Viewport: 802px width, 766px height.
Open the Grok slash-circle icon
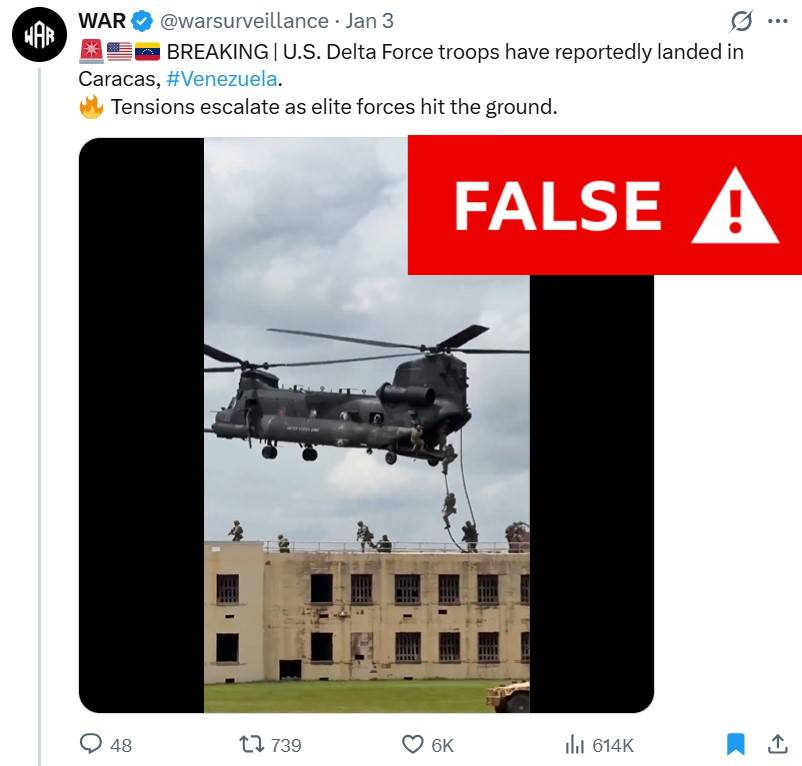coord(741,21)
